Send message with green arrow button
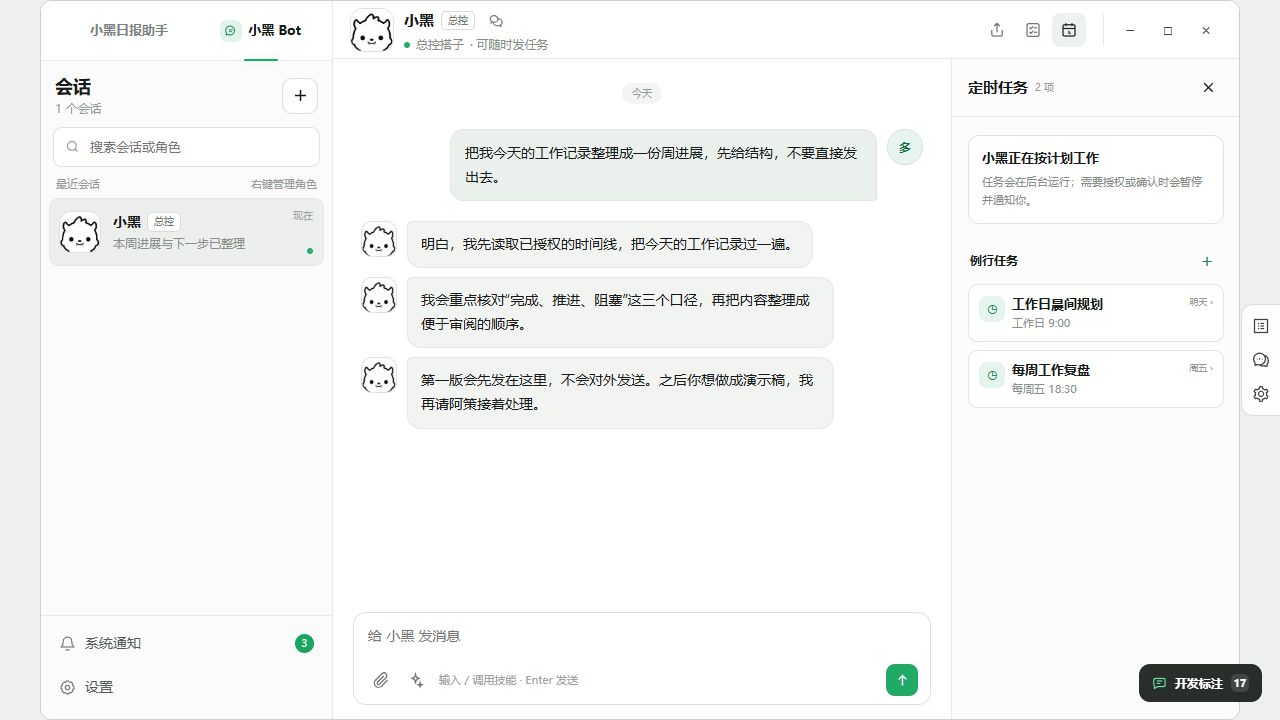1280x720 pixels. pyautogui.click(x=902, y=680)
